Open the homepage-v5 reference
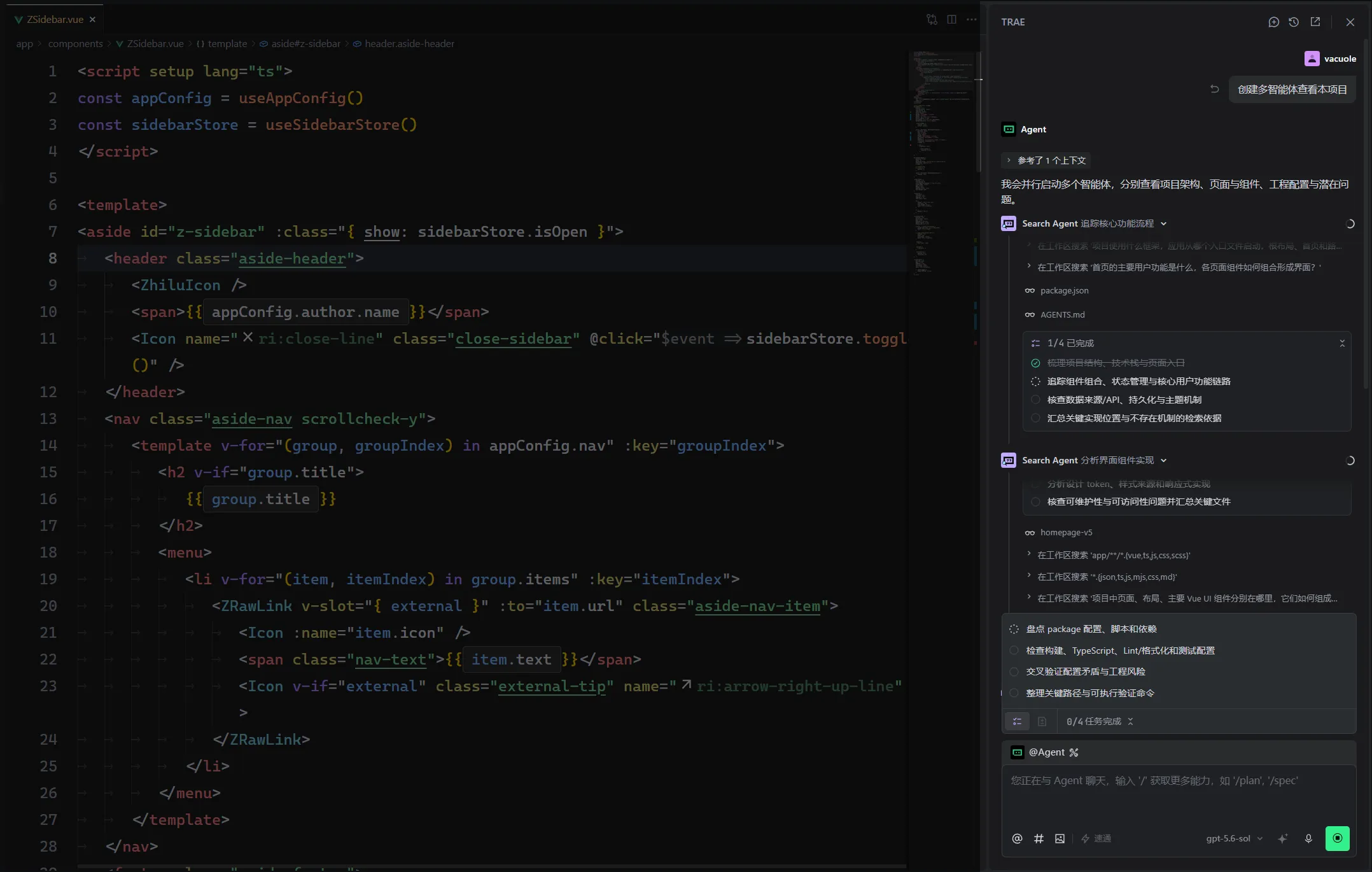The image size is (1372, 872). tap(1058, 532)
